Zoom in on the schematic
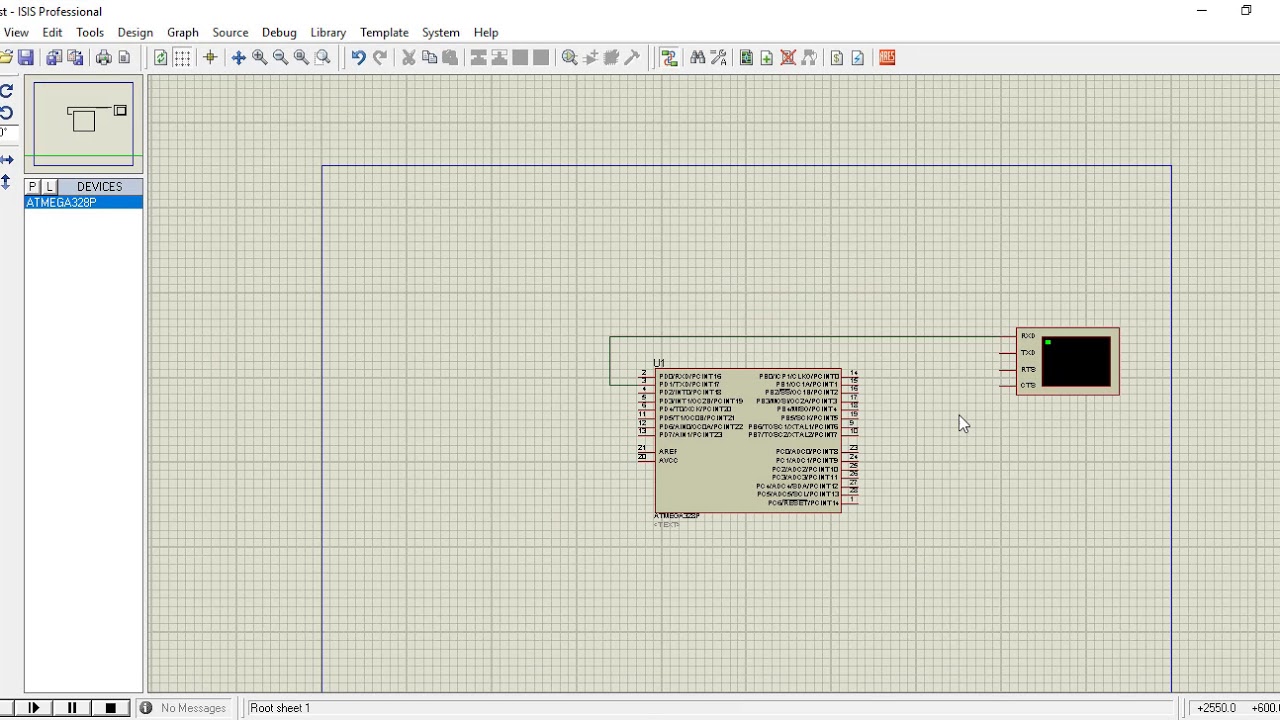Screen dimensions: 1280x720 click(x=259, y=58)
